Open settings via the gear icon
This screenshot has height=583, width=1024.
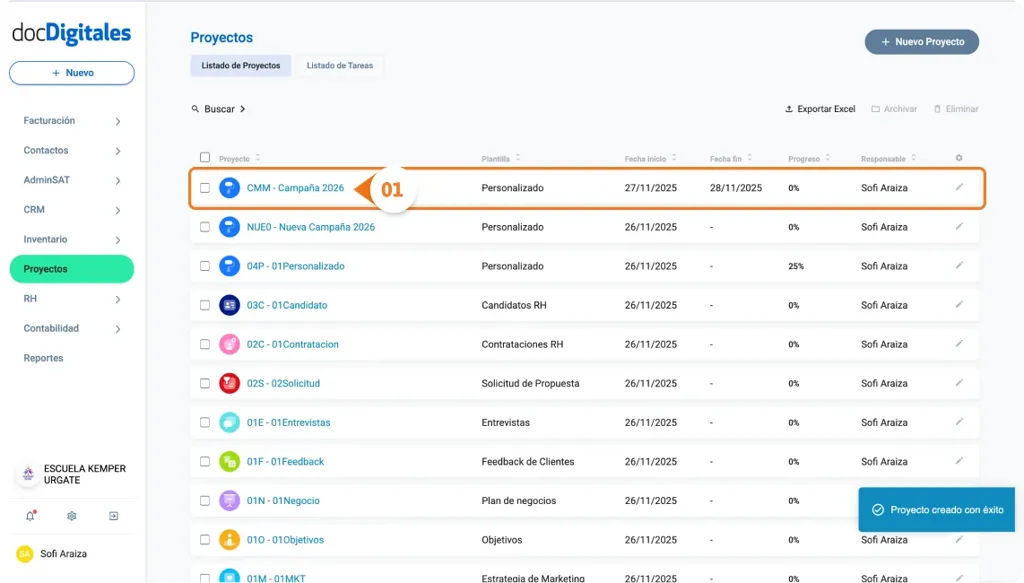tap(70, 516)
